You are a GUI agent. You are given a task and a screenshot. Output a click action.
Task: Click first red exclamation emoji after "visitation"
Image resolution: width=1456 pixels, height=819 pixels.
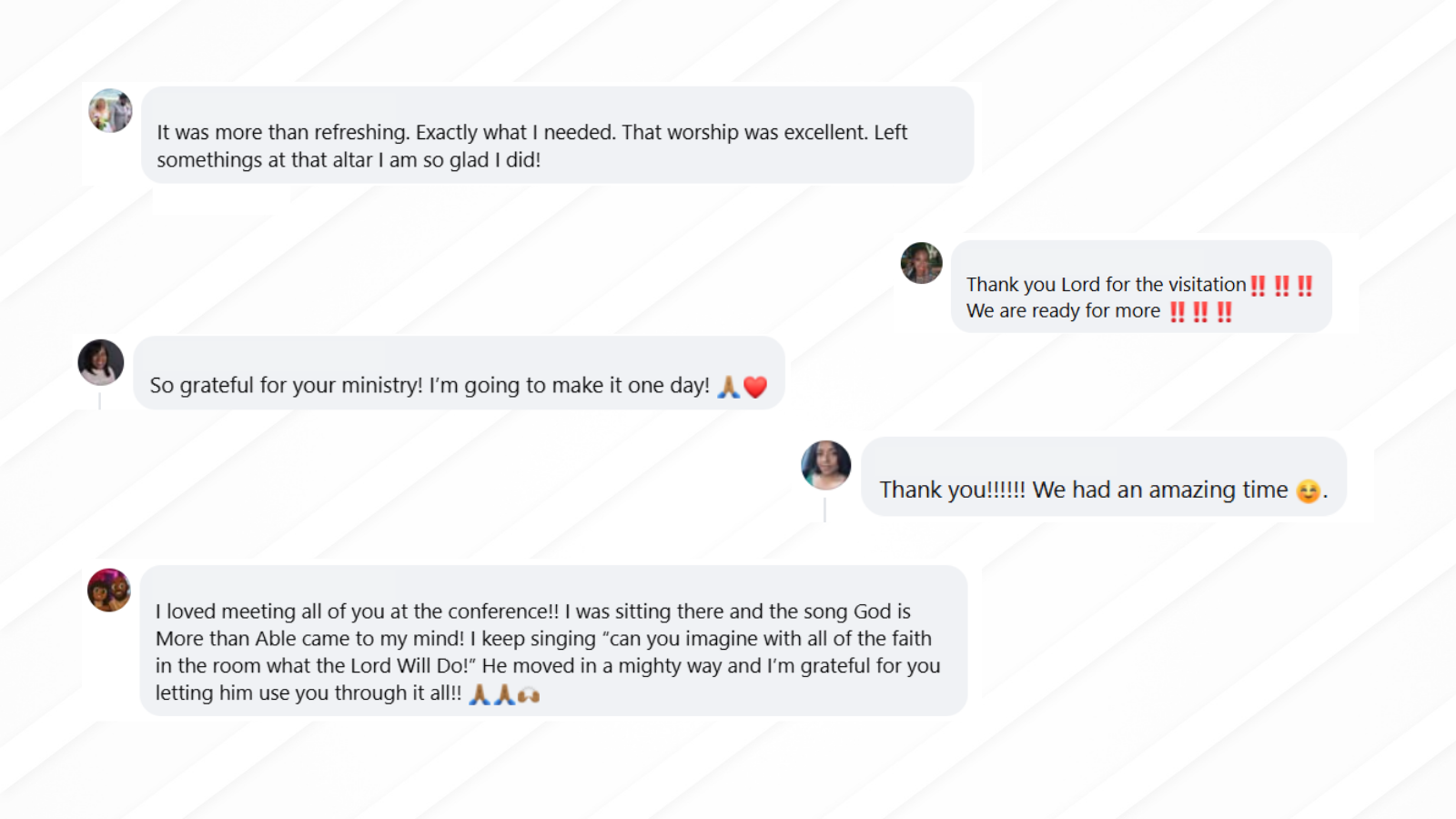(1258, 286)
